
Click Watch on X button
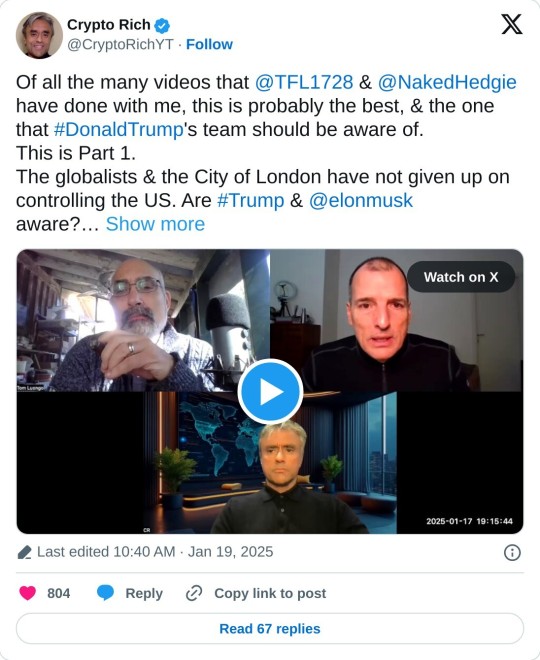click(461, 277)
